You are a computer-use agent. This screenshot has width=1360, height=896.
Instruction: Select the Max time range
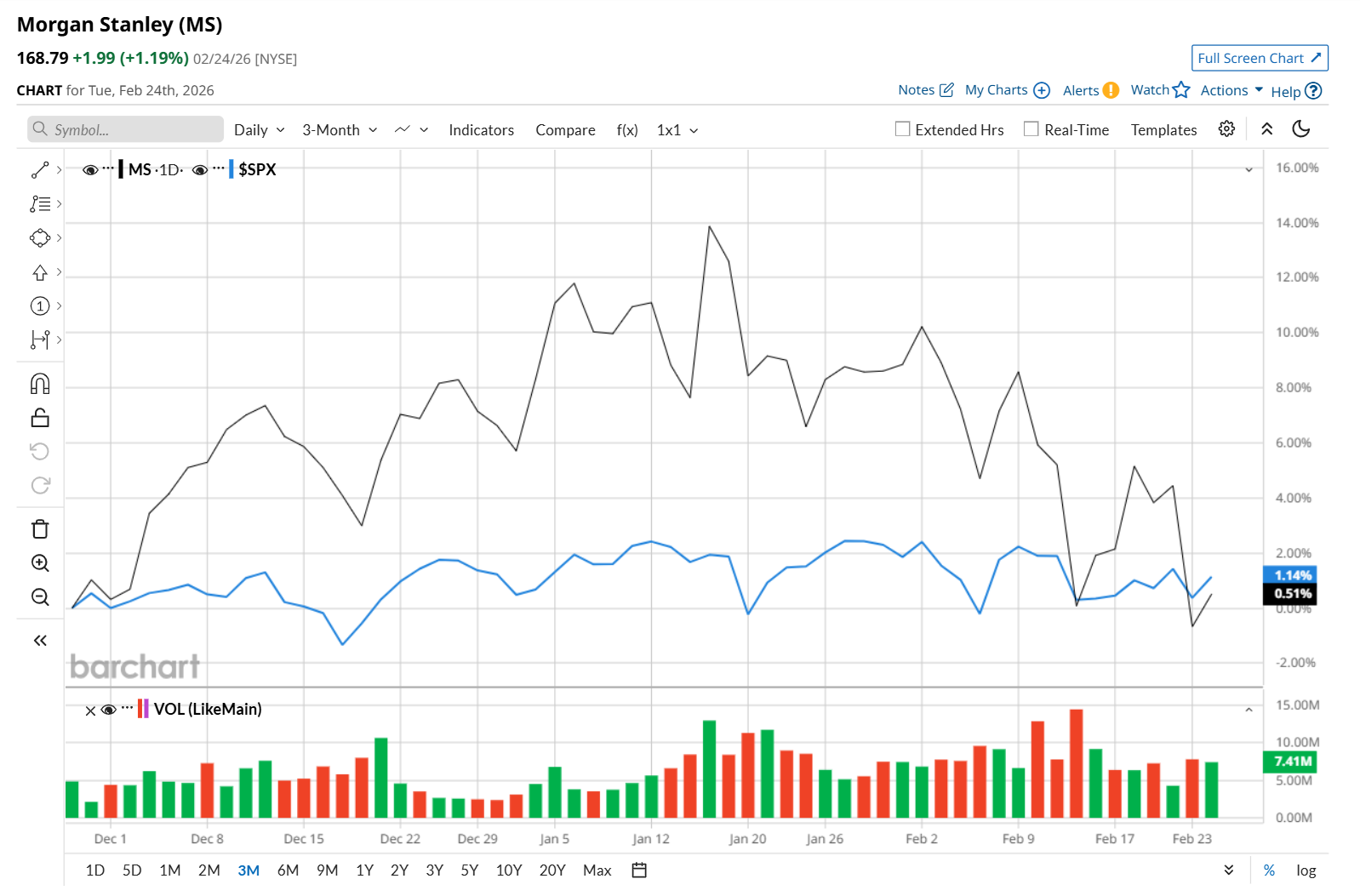pos(597,870)
